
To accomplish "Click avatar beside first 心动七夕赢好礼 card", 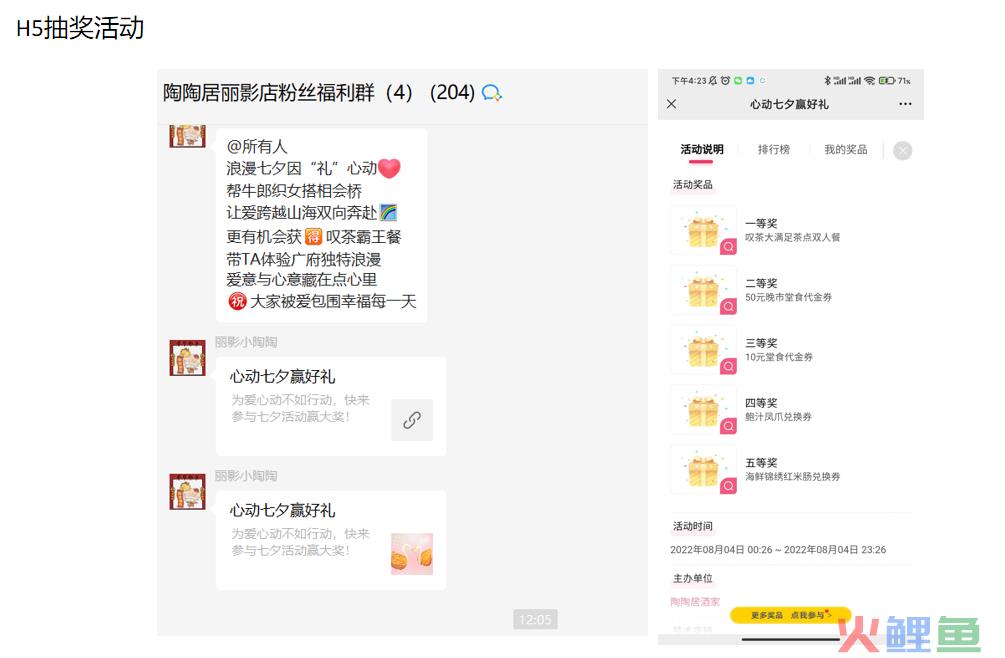I will point(187,358).
